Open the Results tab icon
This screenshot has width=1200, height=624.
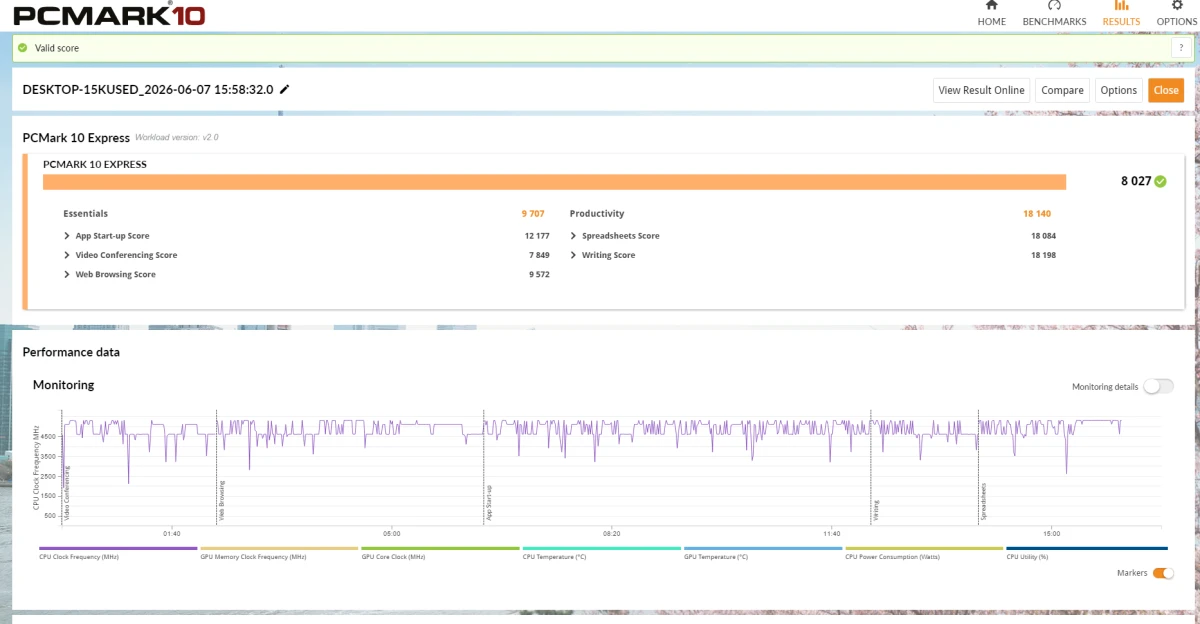[x=1121, y=5]
